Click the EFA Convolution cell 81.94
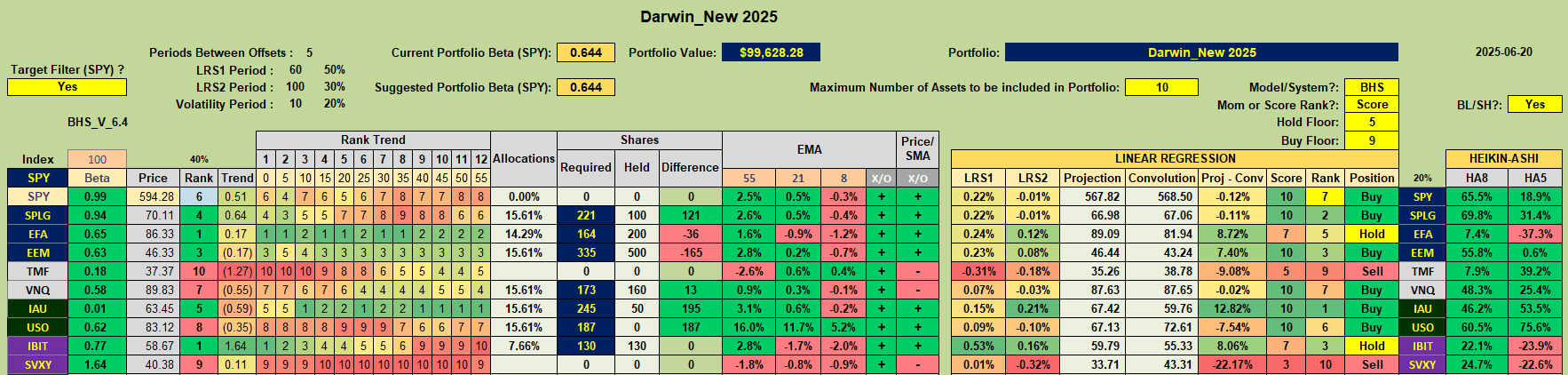 1161,234
